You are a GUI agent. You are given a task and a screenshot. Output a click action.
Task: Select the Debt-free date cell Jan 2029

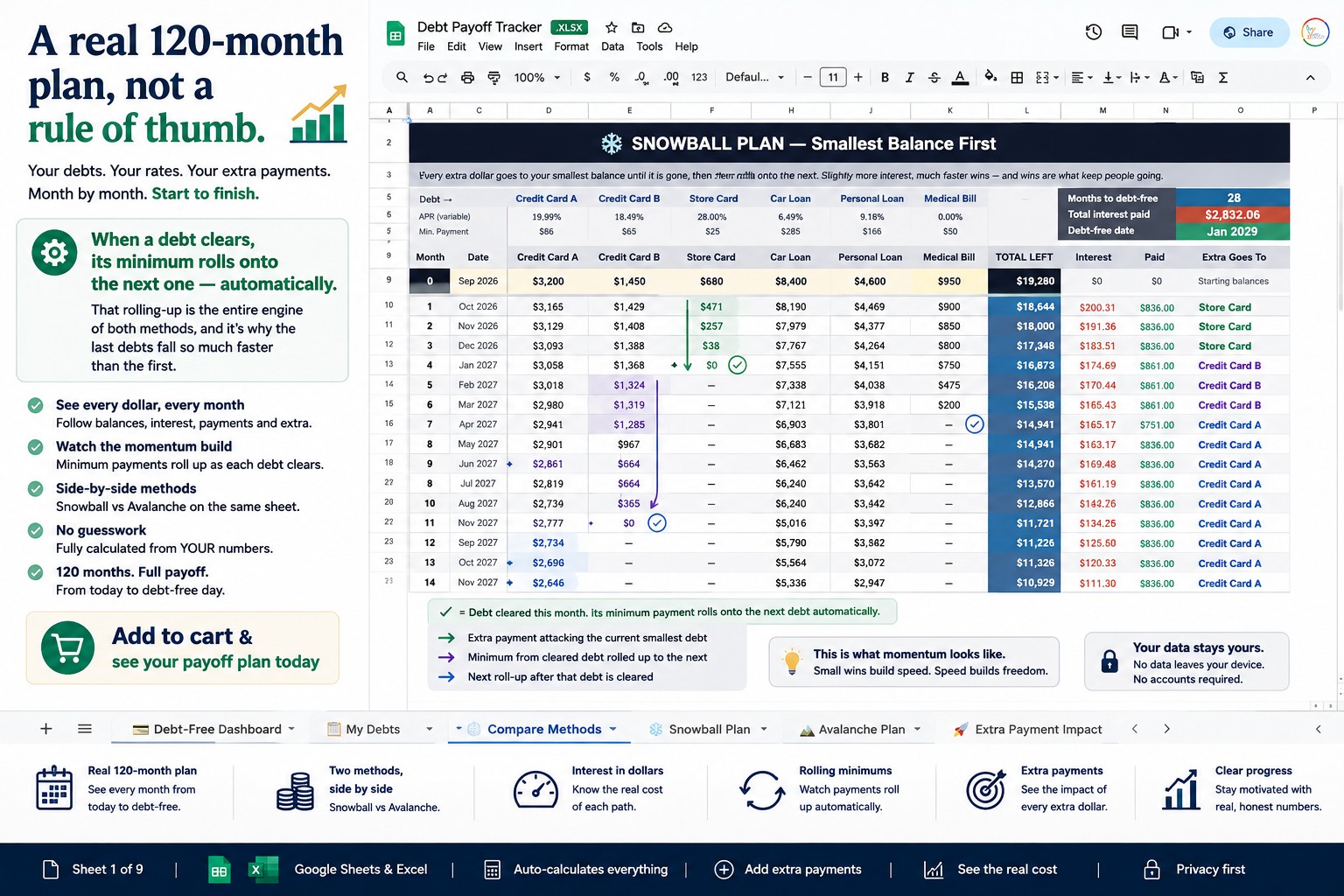click(1233, 231)
